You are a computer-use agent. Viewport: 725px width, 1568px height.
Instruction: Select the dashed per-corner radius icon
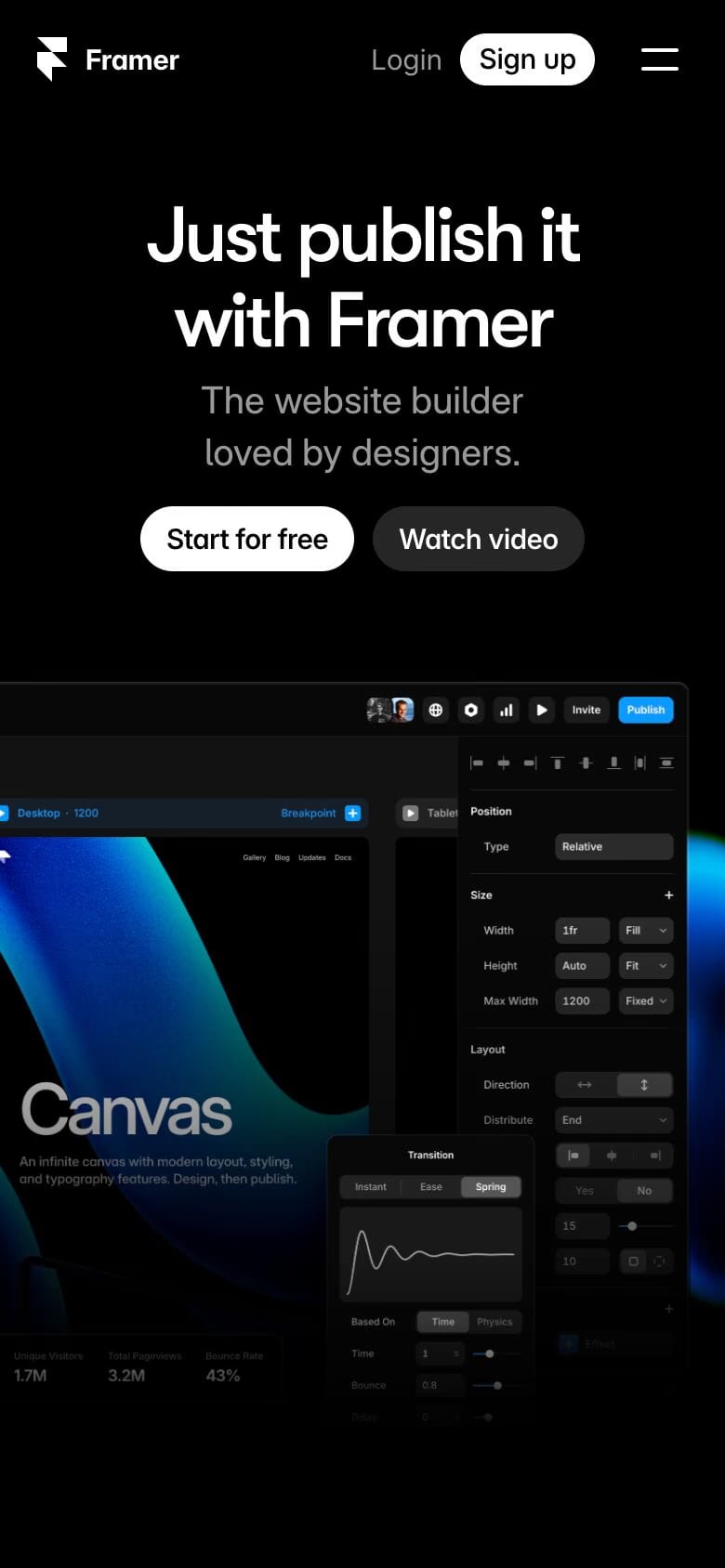[659, 1261]
